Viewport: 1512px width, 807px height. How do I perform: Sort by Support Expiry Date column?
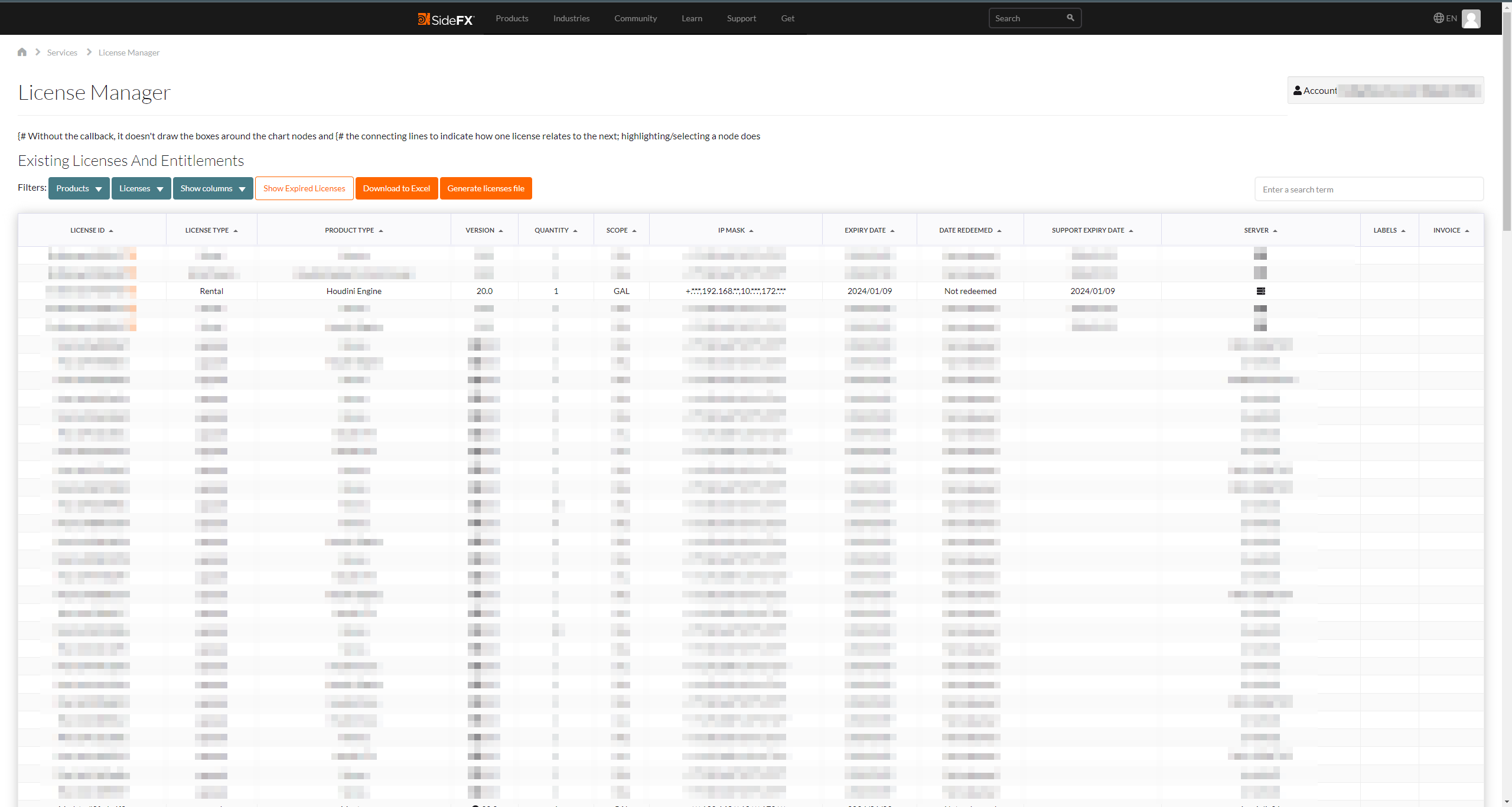1092,230
